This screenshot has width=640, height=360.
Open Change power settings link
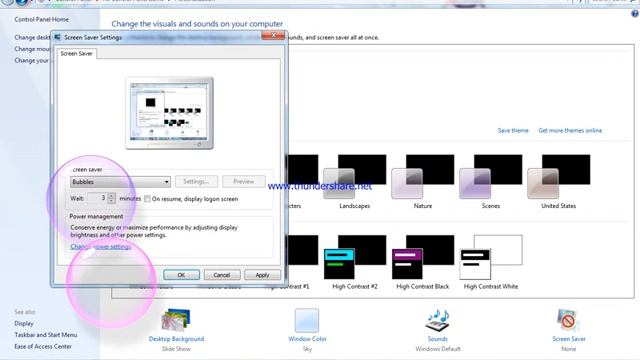pyautogui.click(x=100, y=247)
